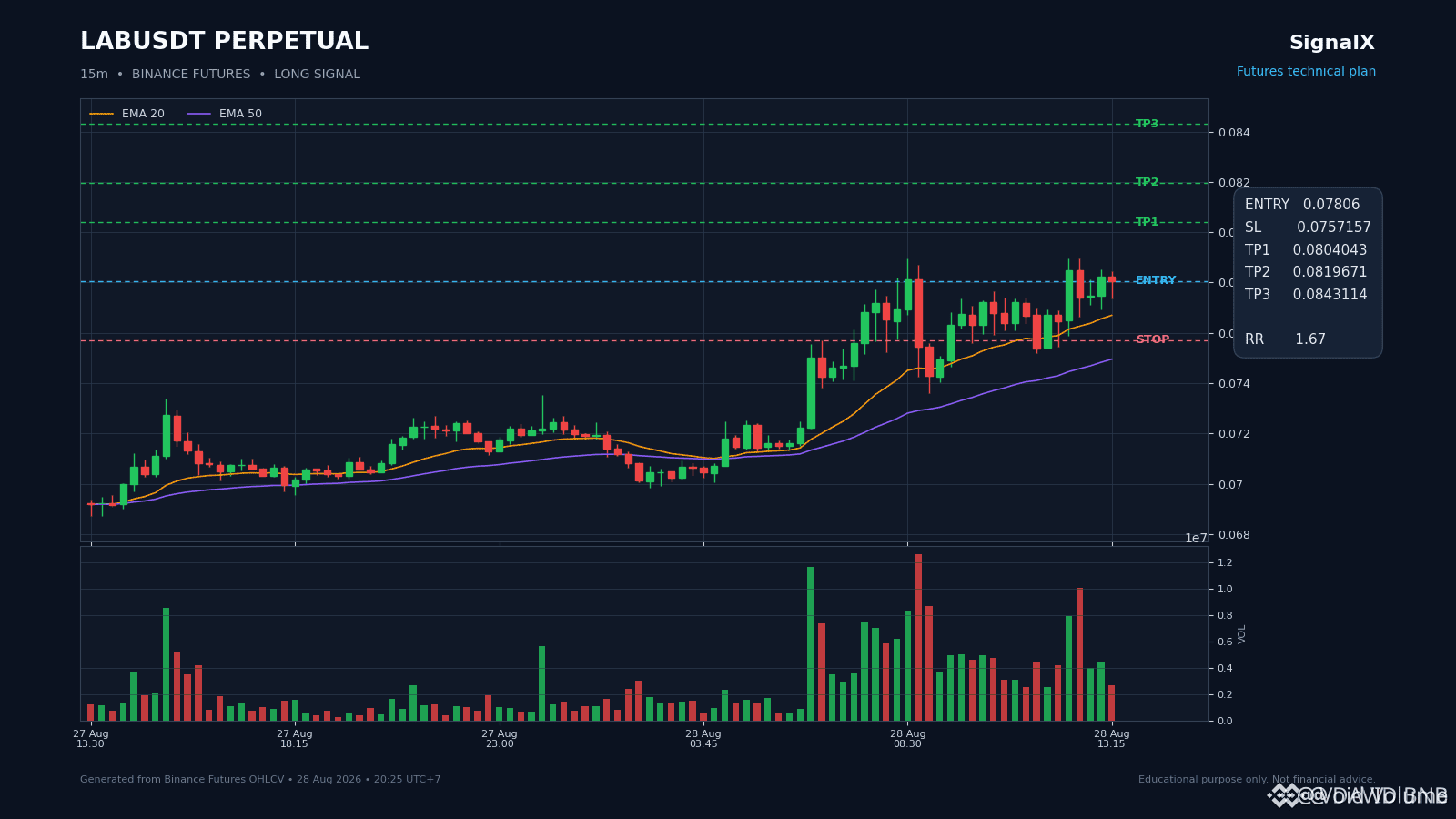This screenshot has height=819, width=1456.
Task: Click the tallest red volume bar
Action: (x=918, y=637)
